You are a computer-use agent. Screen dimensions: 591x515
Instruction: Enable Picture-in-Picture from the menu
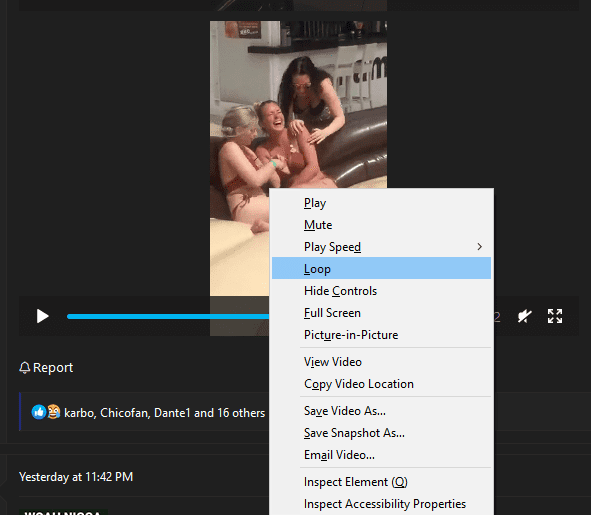pyautogui.click(x=381, y=335)
